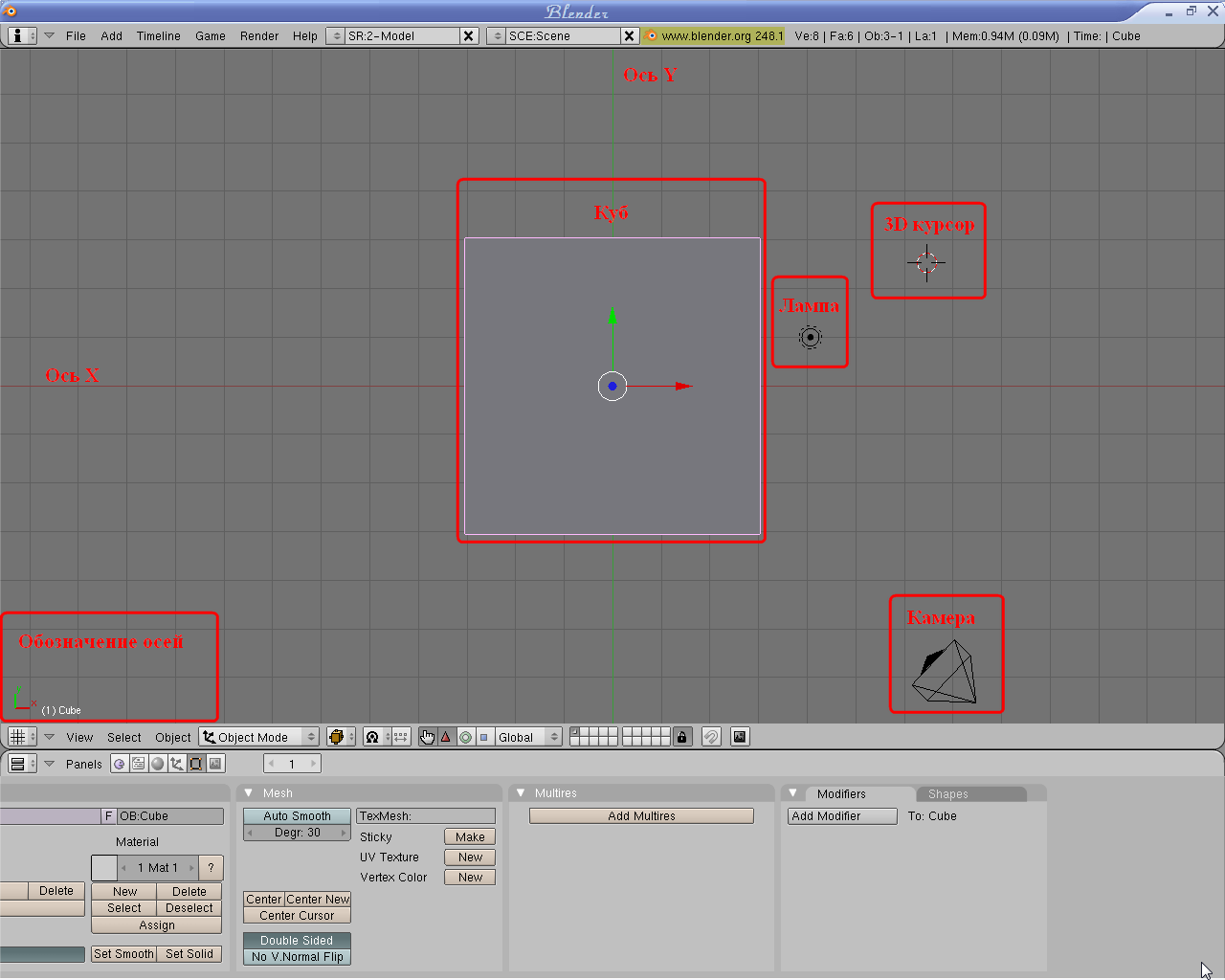Click the render this window icon

click(740, 737)
